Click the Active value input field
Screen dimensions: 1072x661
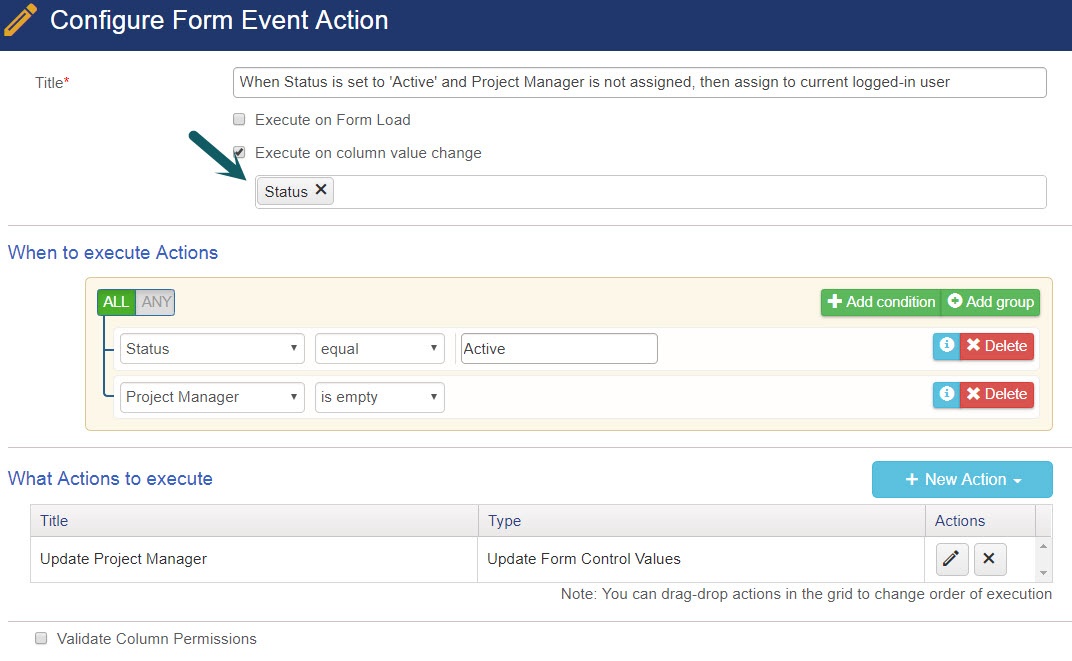click(558, 349)
